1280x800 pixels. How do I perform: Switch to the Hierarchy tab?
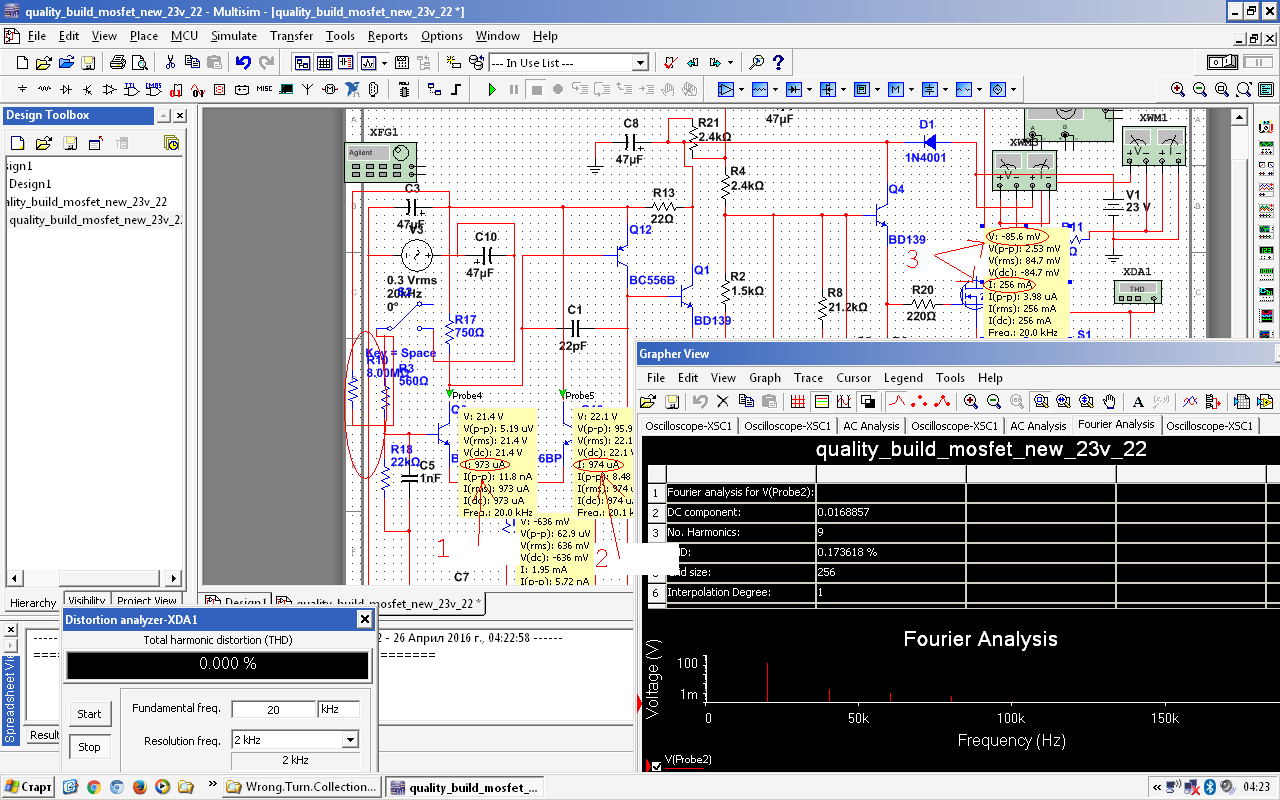pos(33,602)
